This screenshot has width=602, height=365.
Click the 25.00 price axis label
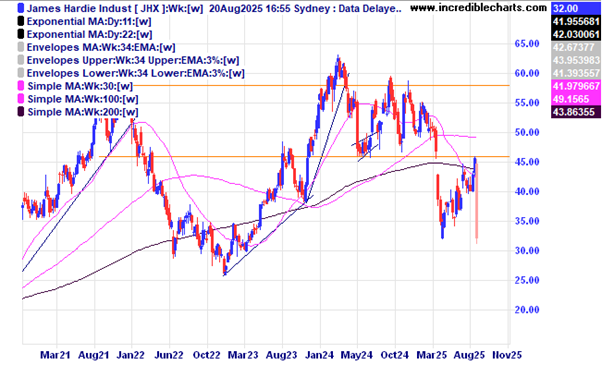click(527, 280)
